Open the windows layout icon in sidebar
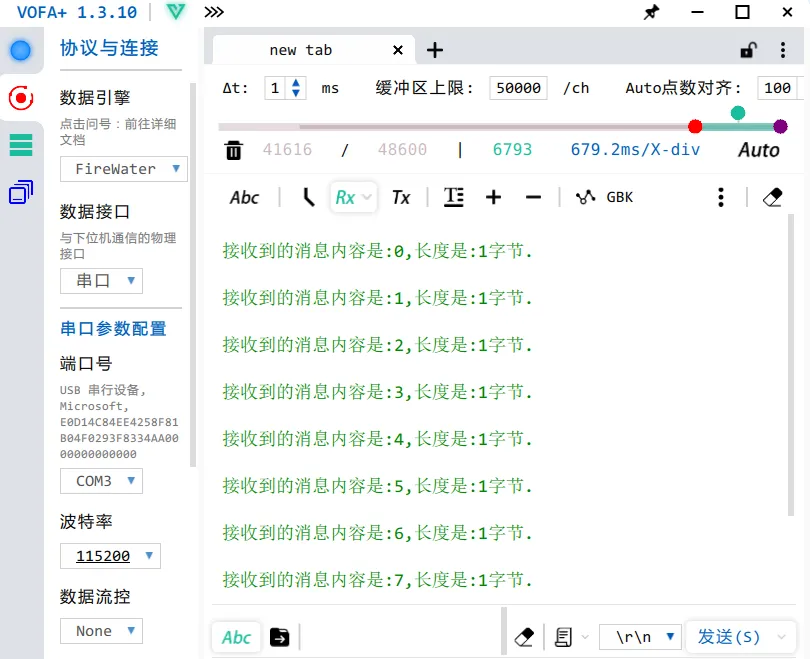This screenshot has height=659, width=810. tap(22, 191)
